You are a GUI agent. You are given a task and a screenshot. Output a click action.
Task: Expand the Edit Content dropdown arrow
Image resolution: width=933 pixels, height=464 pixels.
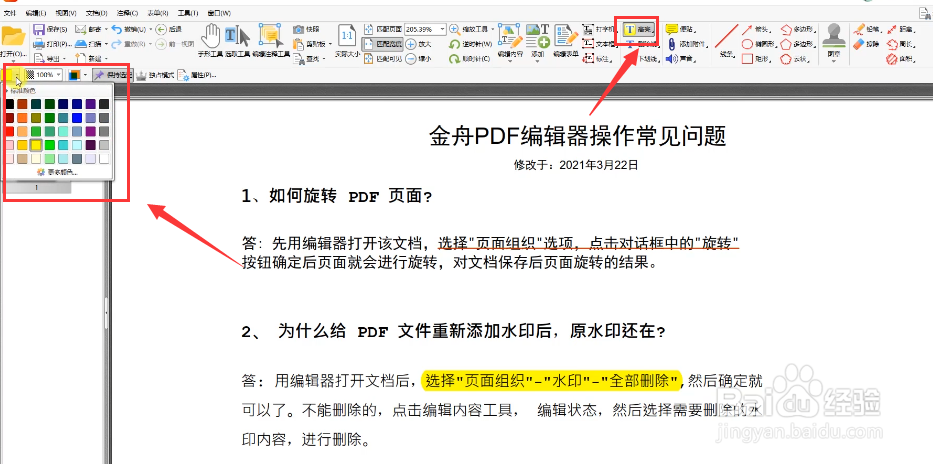511,61
